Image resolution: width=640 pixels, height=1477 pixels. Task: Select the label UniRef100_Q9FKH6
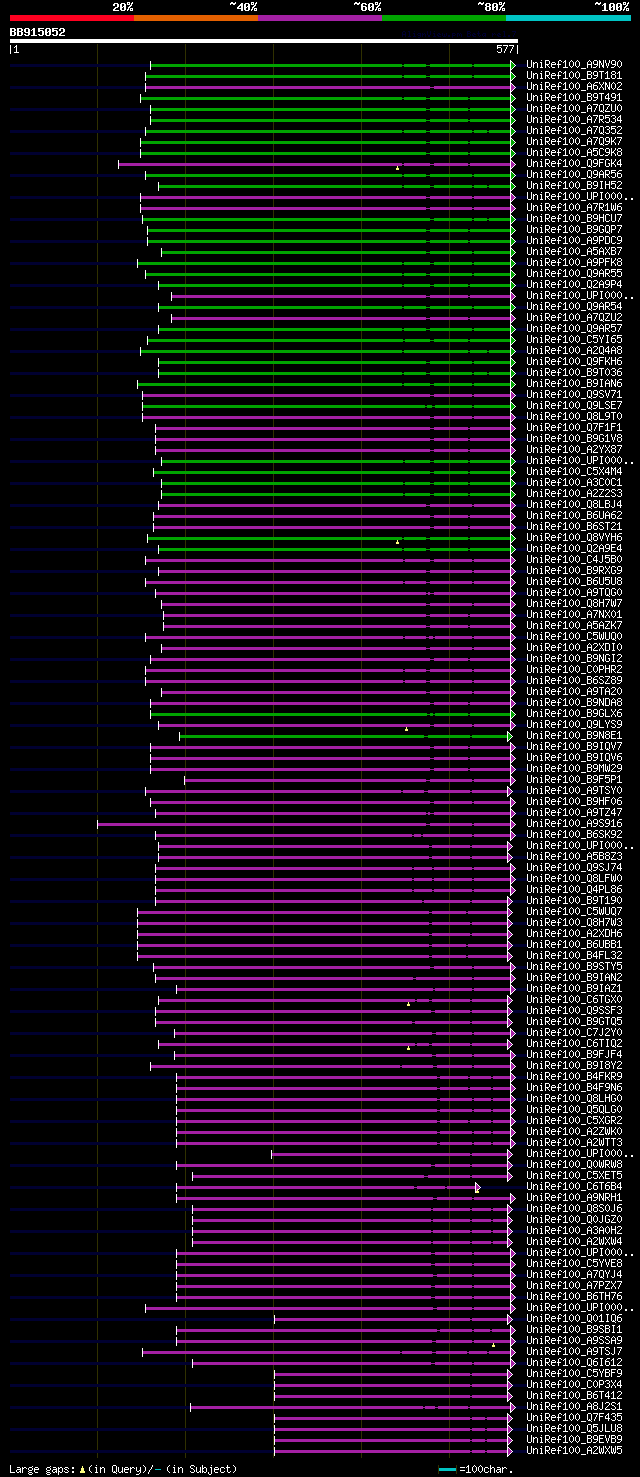(x=574, y=362)
